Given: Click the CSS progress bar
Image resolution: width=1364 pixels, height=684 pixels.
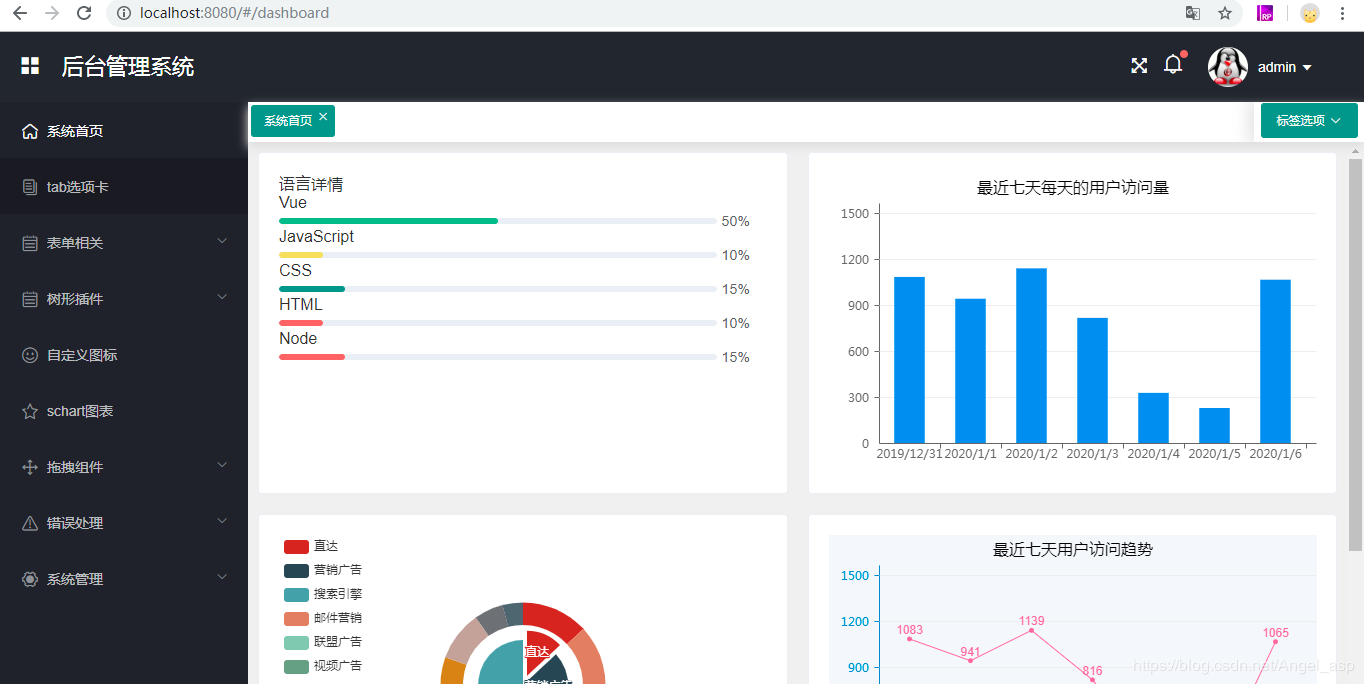Looking at the screenshot, I should [498, 289].
